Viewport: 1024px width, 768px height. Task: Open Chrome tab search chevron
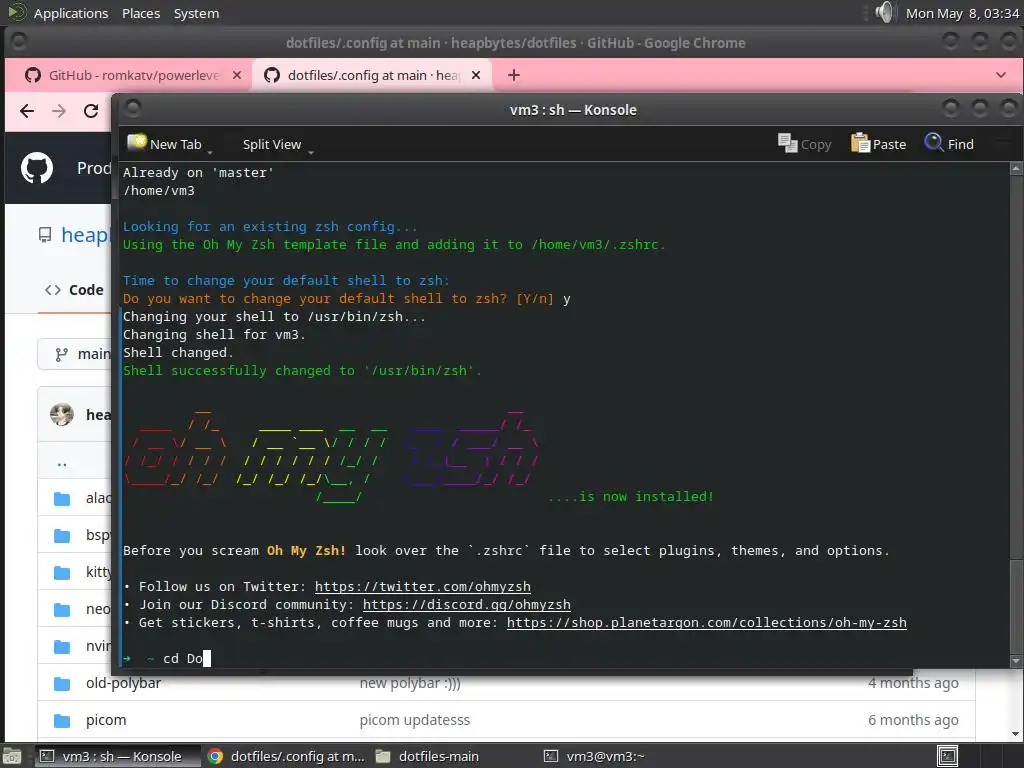1000,75
